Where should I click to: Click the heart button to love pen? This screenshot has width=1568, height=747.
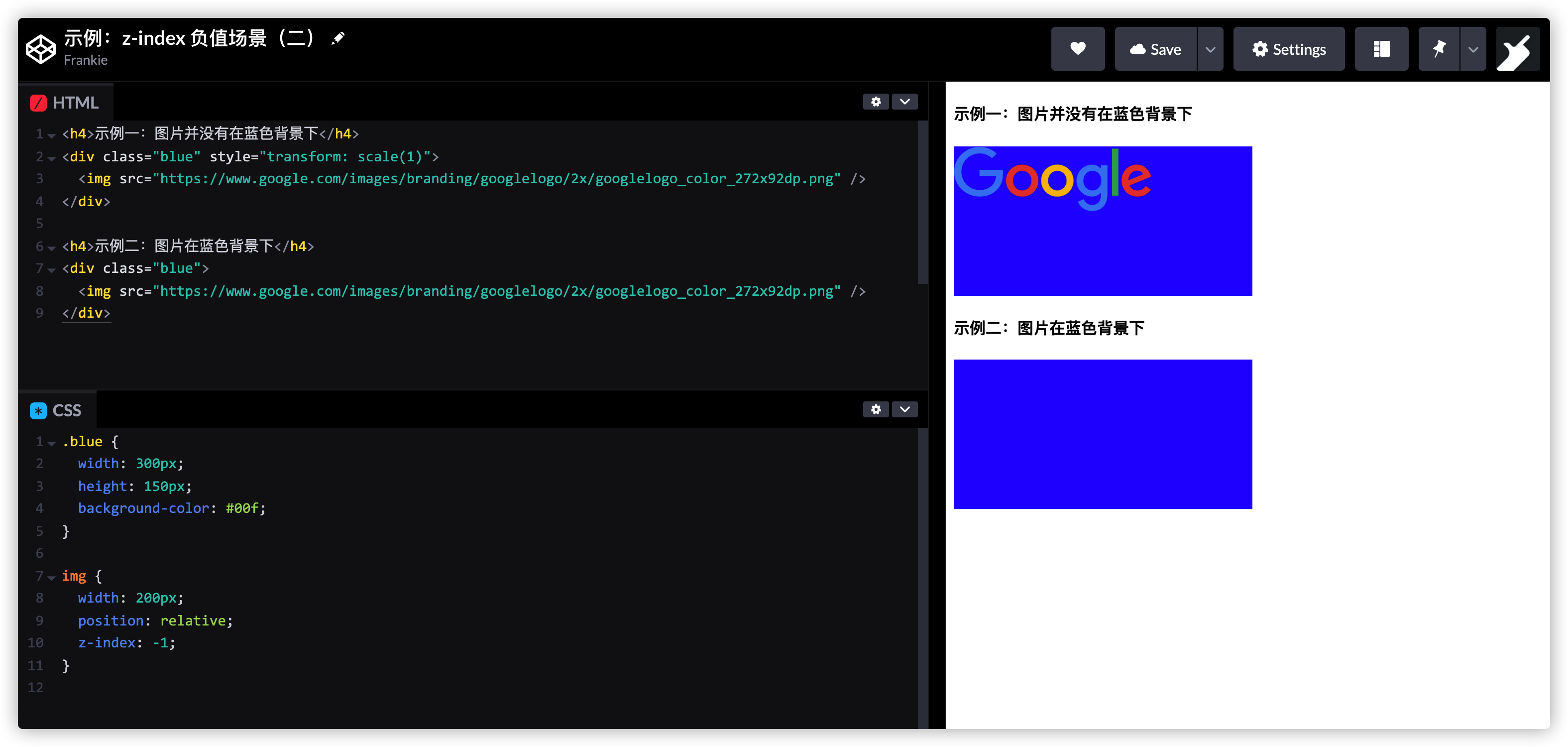1077,49
